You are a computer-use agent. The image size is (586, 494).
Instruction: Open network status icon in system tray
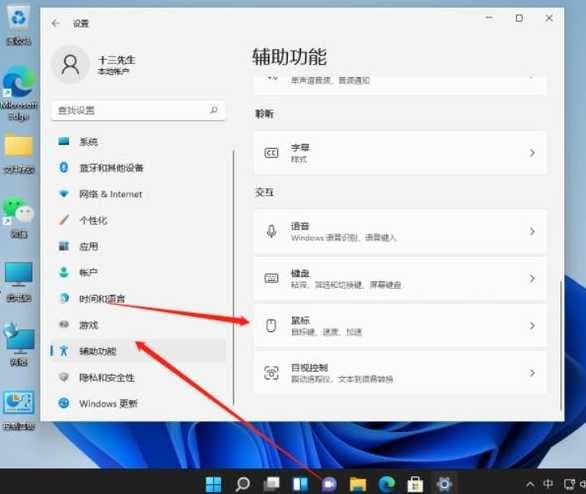569,484
